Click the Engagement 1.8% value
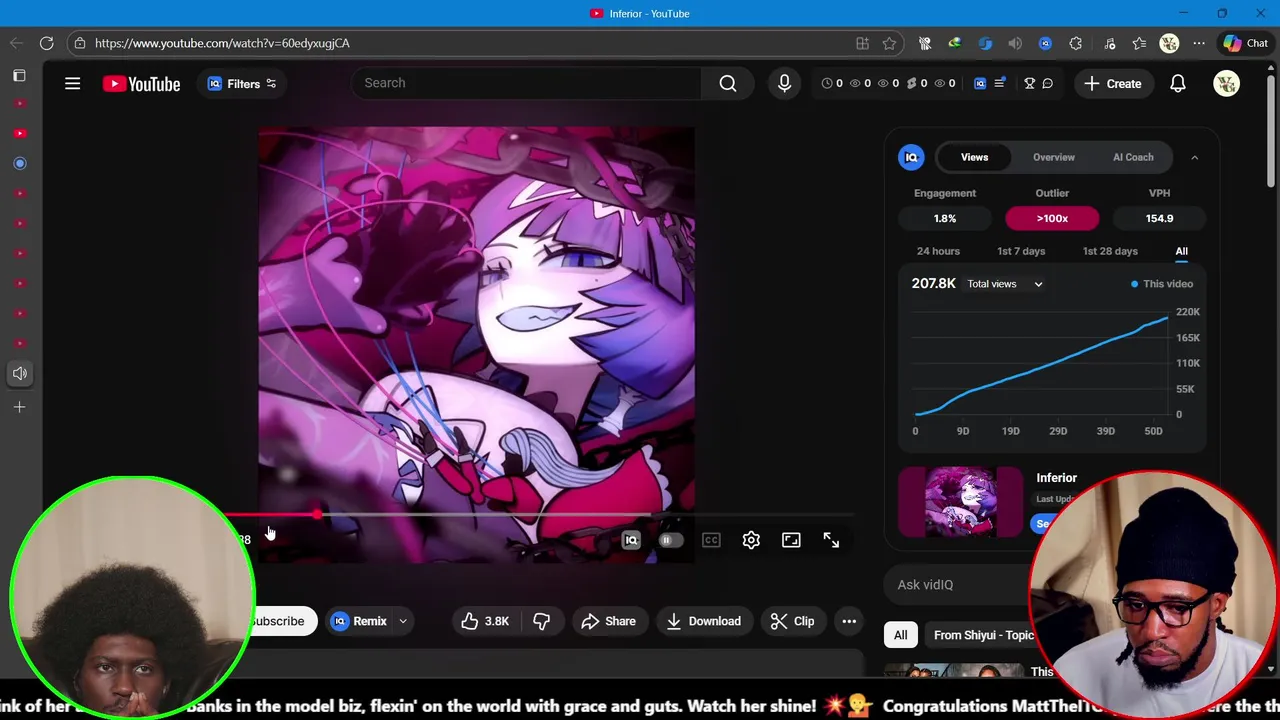Image resolution: width=1280 pixels, height=720 pixels. click(x=945, y=218)
